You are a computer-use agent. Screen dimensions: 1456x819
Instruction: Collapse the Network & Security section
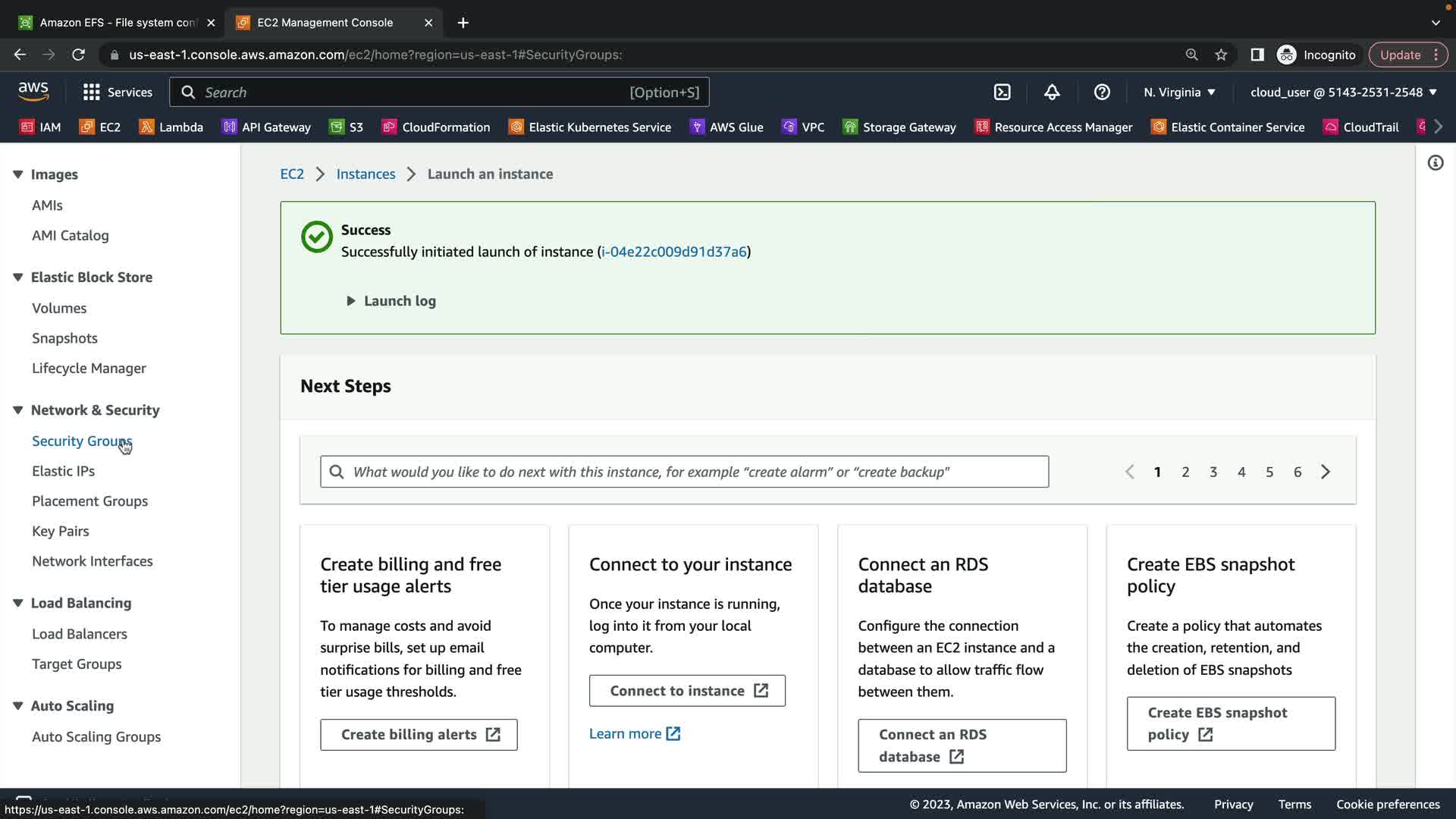click(18, 410)
